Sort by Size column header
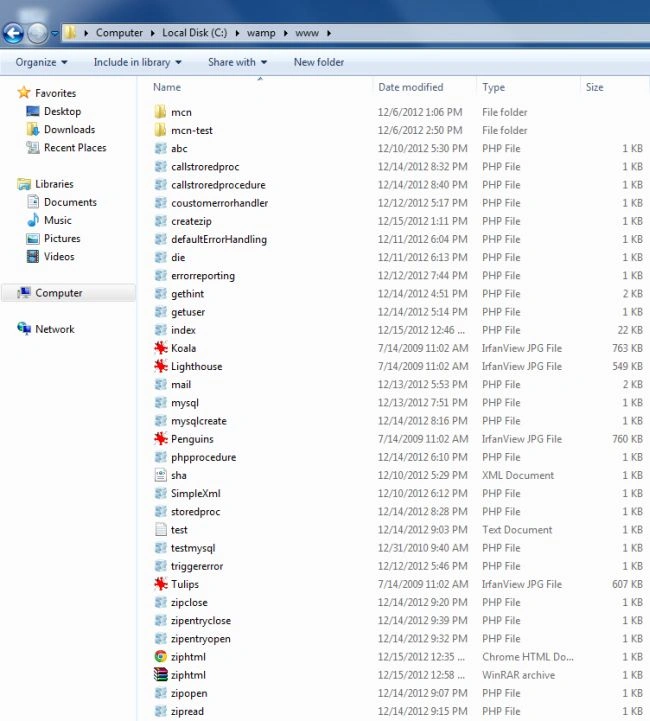This screenshot has width=650, height=721. pos(594,87)
